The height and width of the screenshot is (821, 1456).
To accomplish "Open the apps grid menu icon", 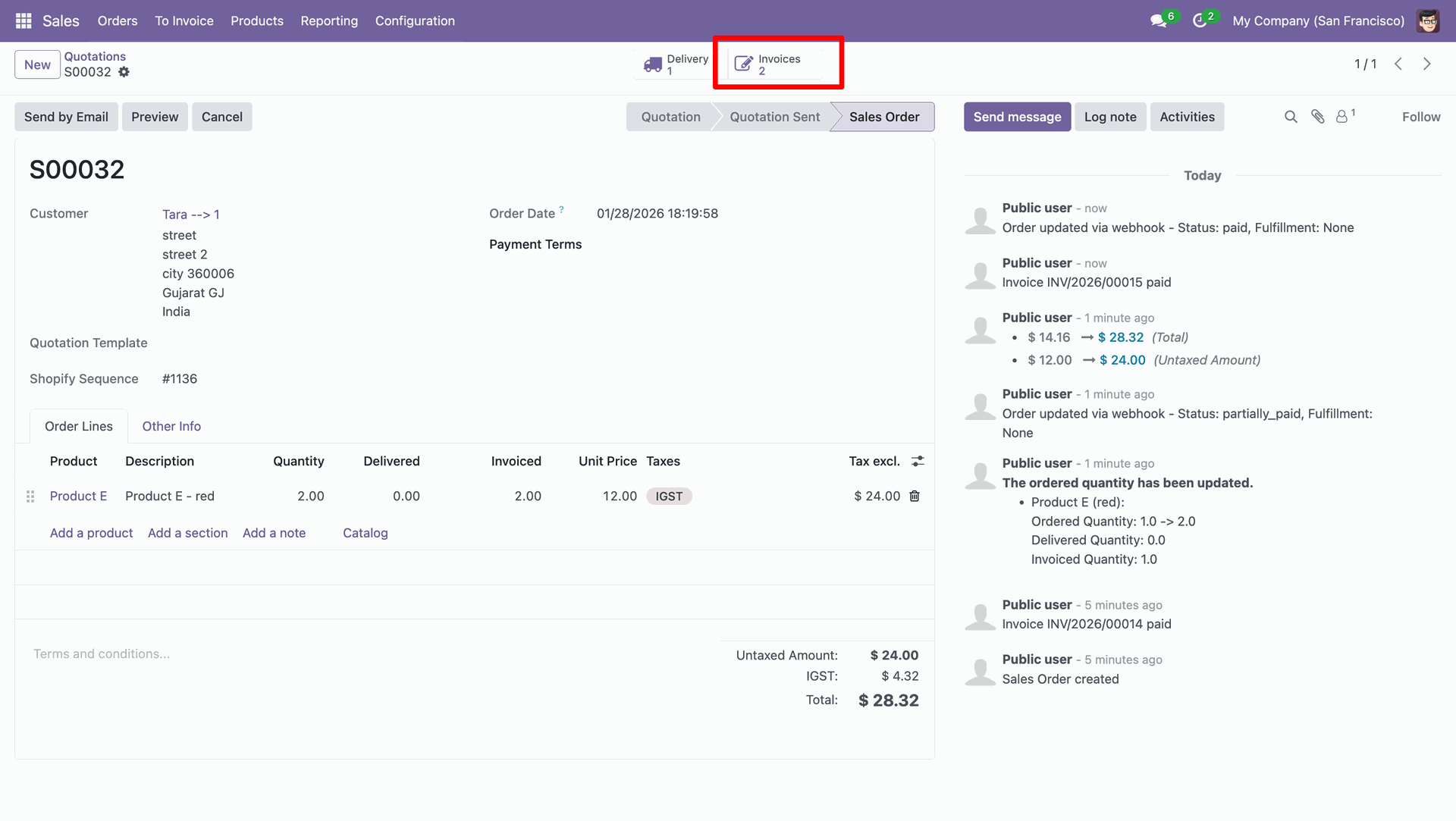I will 24,20.
